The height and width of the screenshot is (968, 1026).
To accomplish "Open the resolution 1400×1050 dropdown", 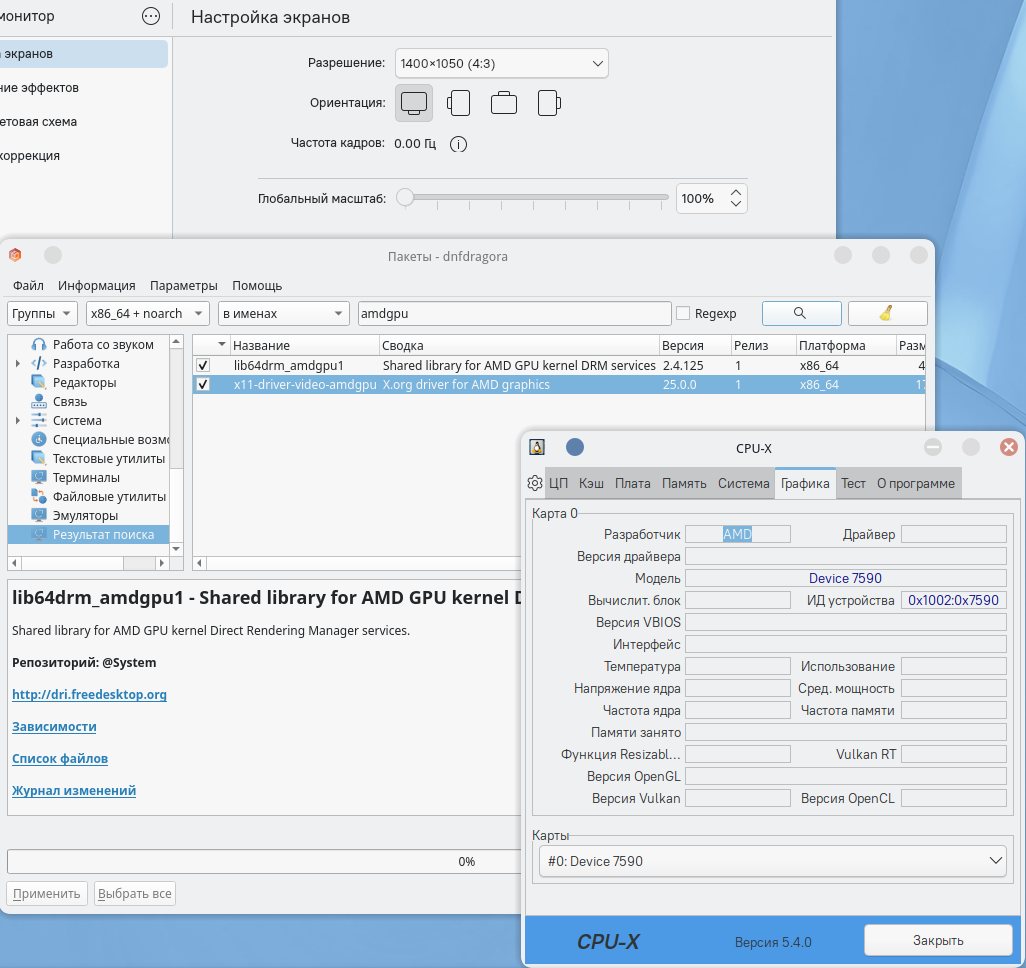I will click(x=501, y=64).
